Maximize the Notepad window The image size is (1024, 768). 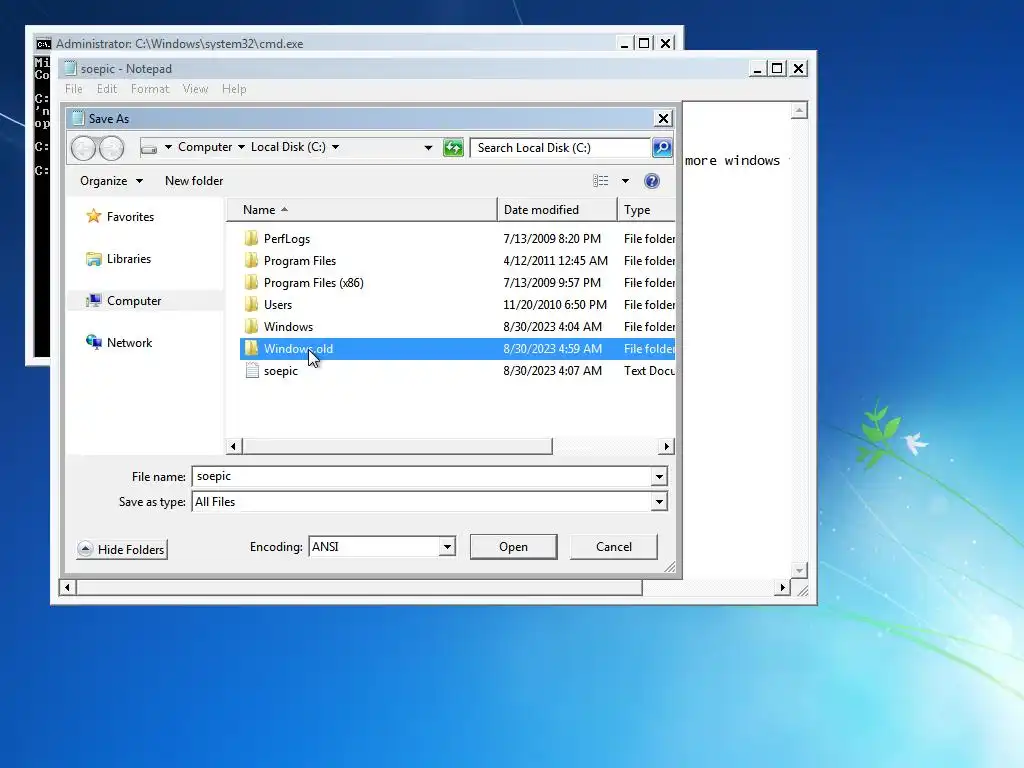(777, 68)
